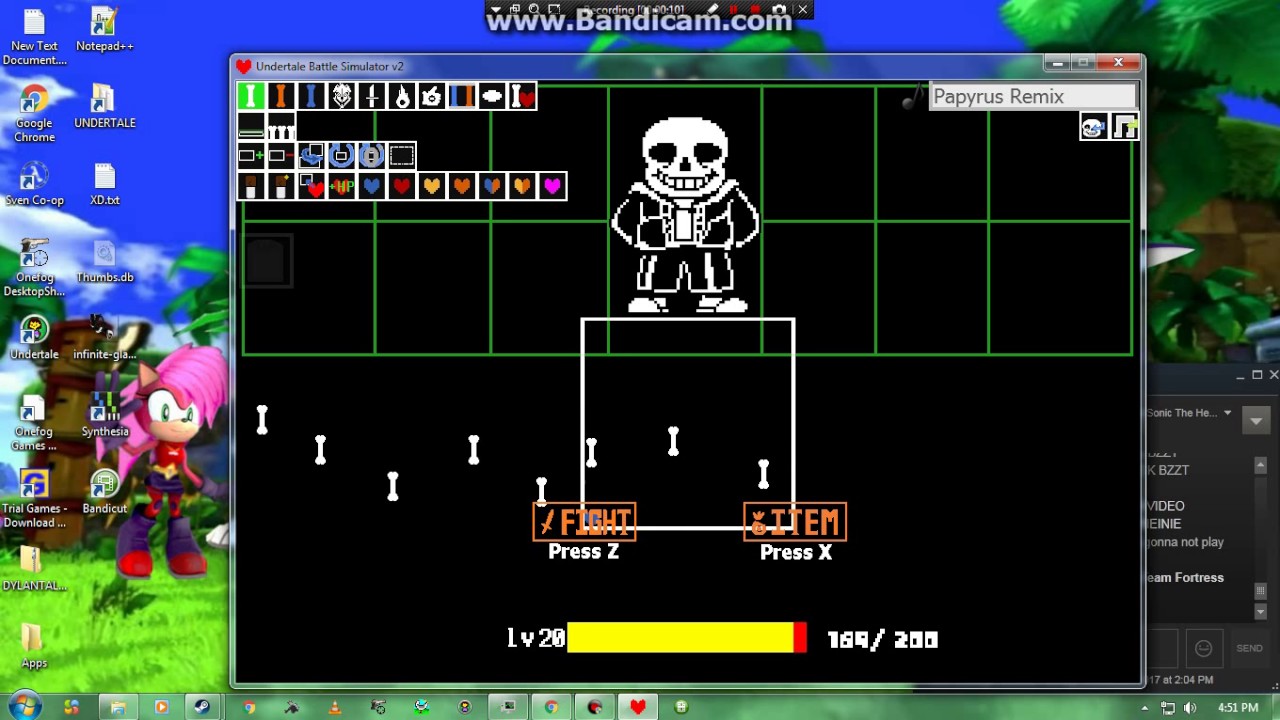Image resolution: width=1280 pixels, height=720 pixels.
Task: Open the Sven Co-op desktop shortcut
Action: [x=34, y=184]
